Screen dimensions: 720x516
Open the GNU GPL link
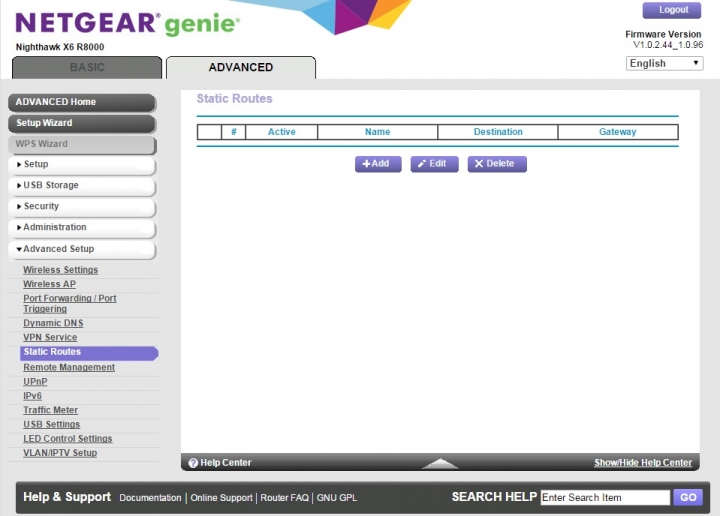tap(337, 498)
